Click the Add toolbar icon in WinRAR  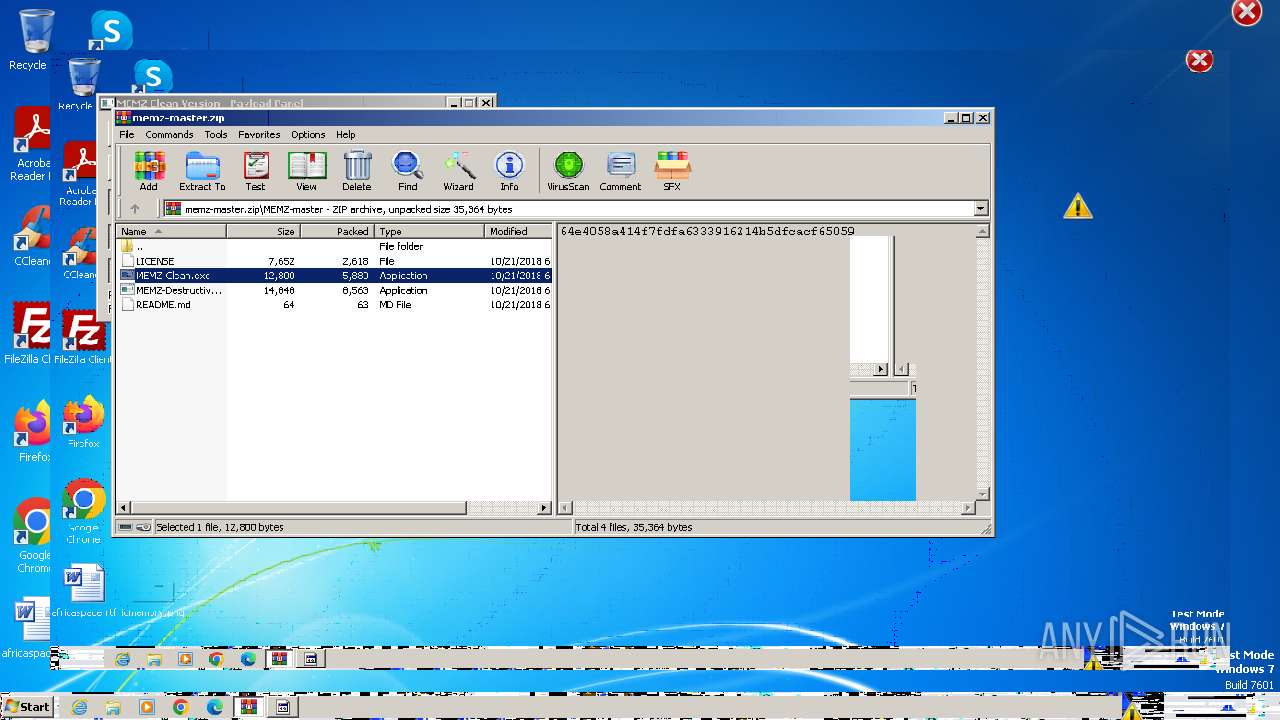[x=149, y=170]
